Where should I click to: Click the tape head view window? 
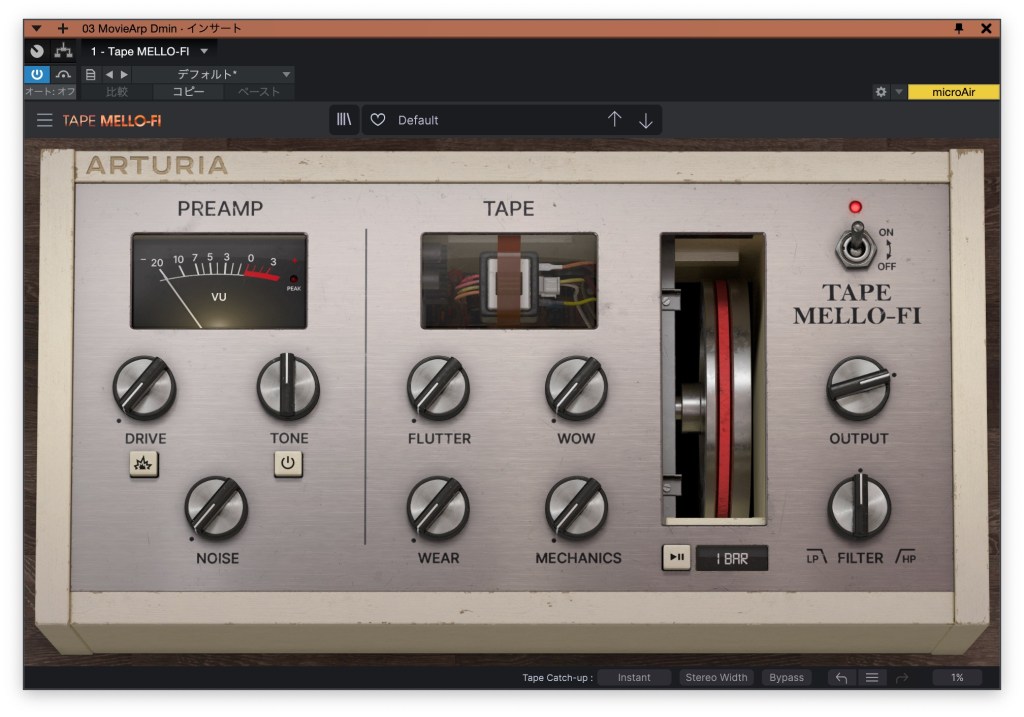tap(509, 281)
